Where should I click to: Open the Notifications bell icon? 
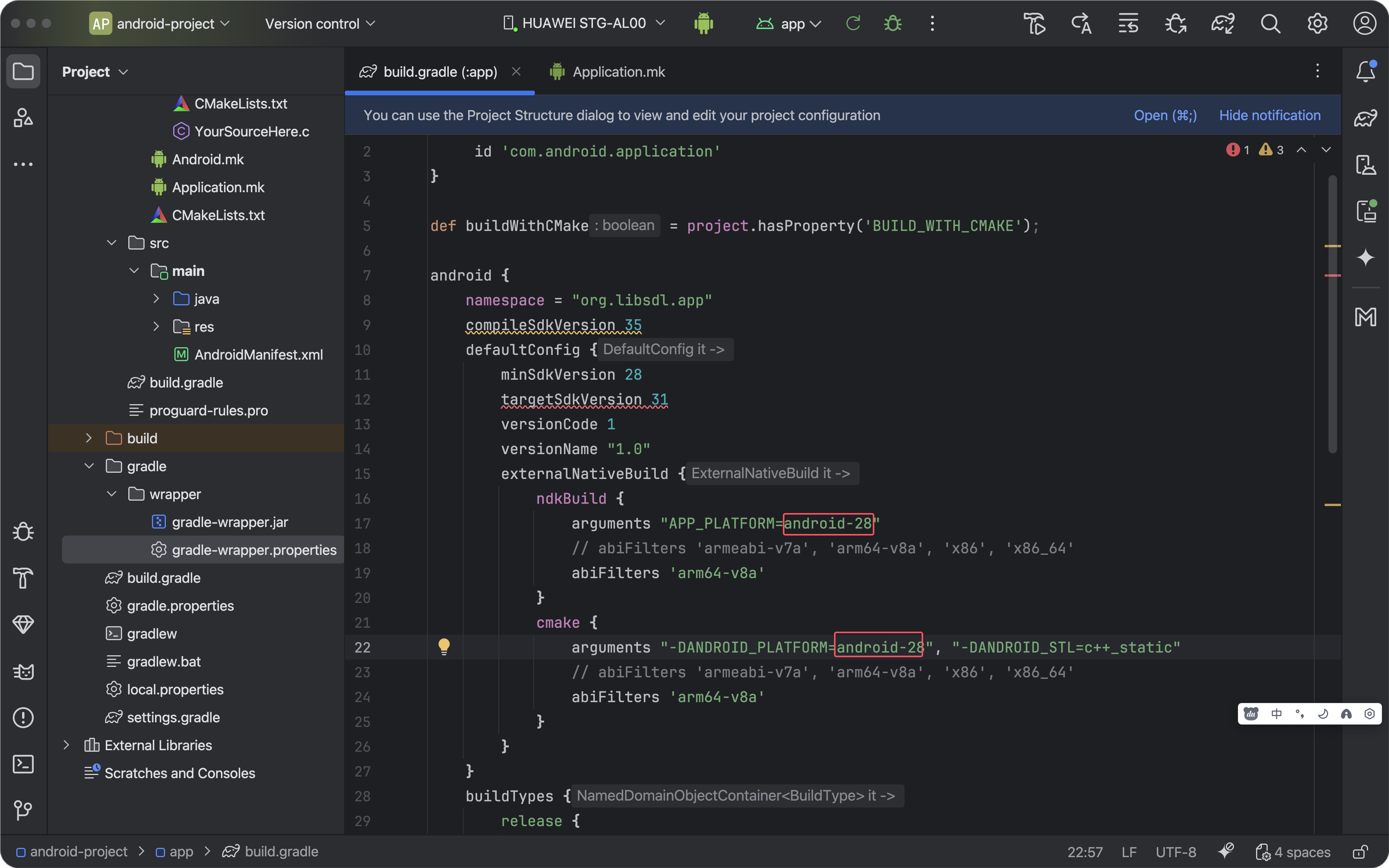pyautogui.click(x=1365, y=72)
